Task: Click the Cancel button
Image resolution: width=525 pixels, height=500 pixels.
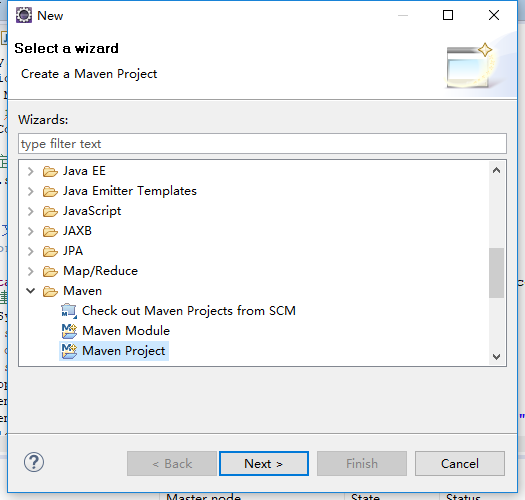Action: (460, 463)
